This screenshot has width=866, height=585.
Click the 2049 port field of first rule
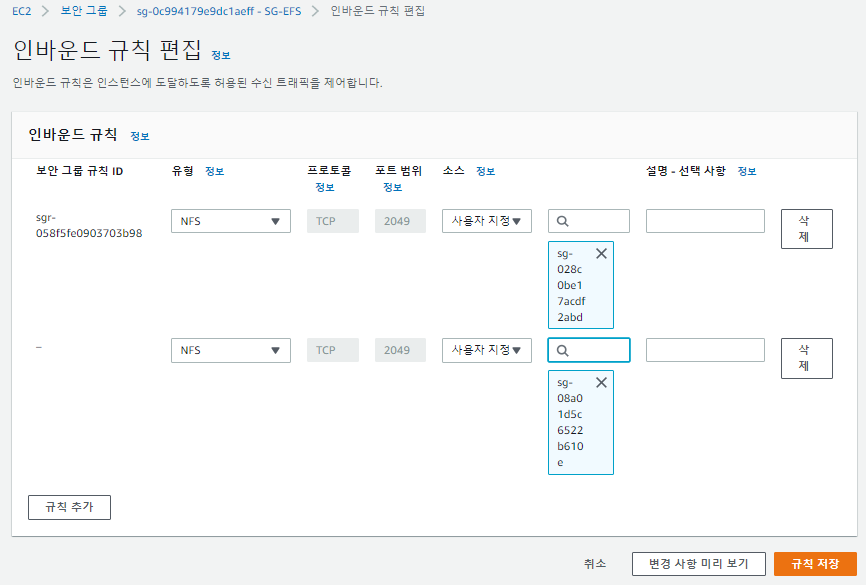point(400,221)
